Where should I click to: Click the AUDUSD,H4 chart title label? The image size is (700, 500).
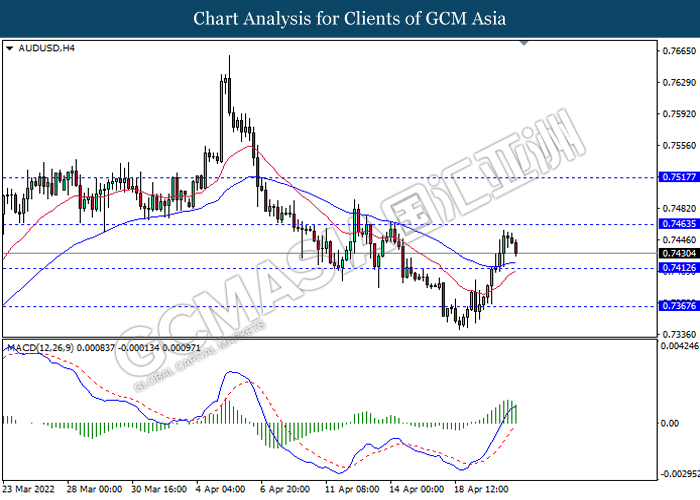(46, 48)
